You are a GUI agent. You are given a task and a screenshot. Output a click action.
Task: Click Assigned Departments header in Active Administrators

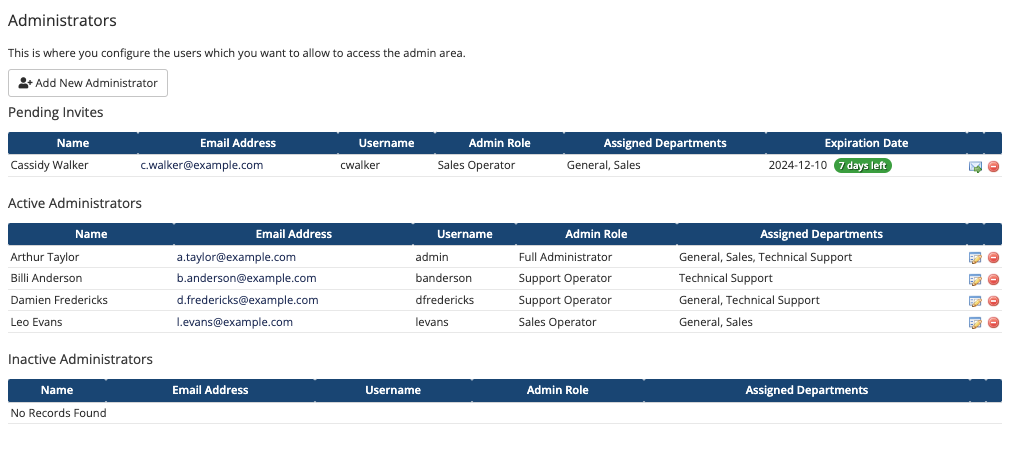pyautogui.click(x=821, y=234)
